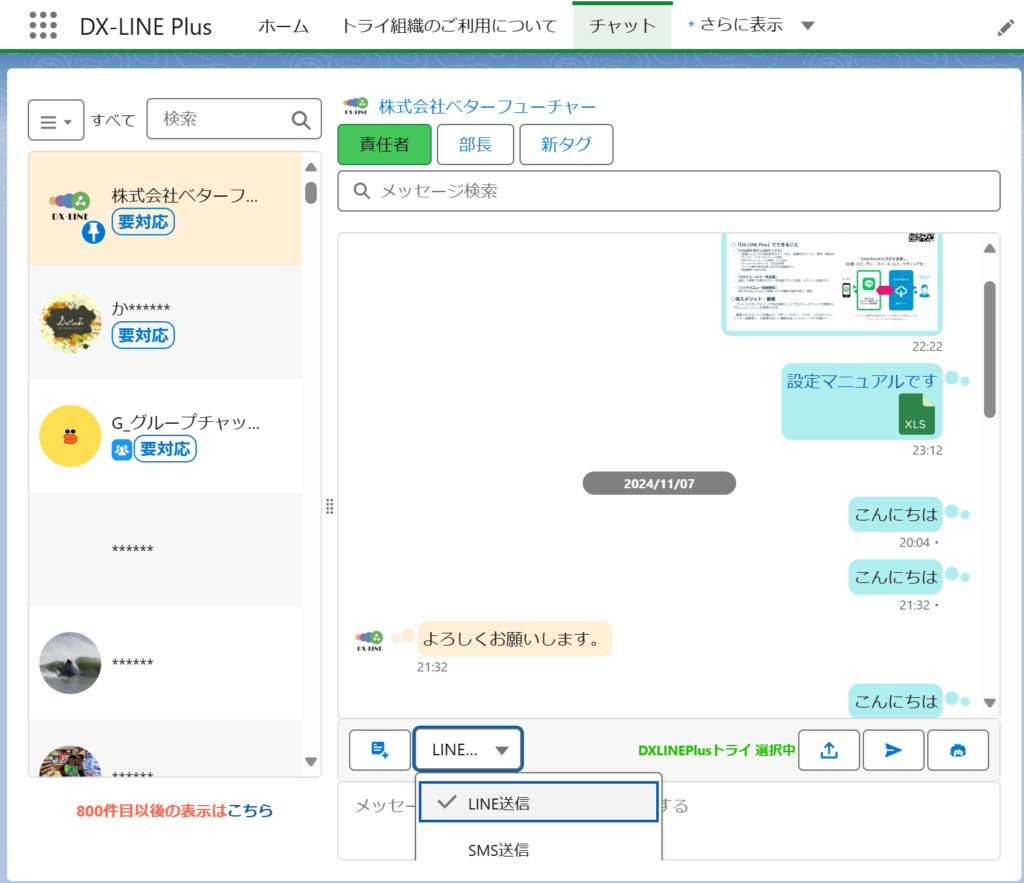Toggle the 部長 tag

click(x=475, y=144)
